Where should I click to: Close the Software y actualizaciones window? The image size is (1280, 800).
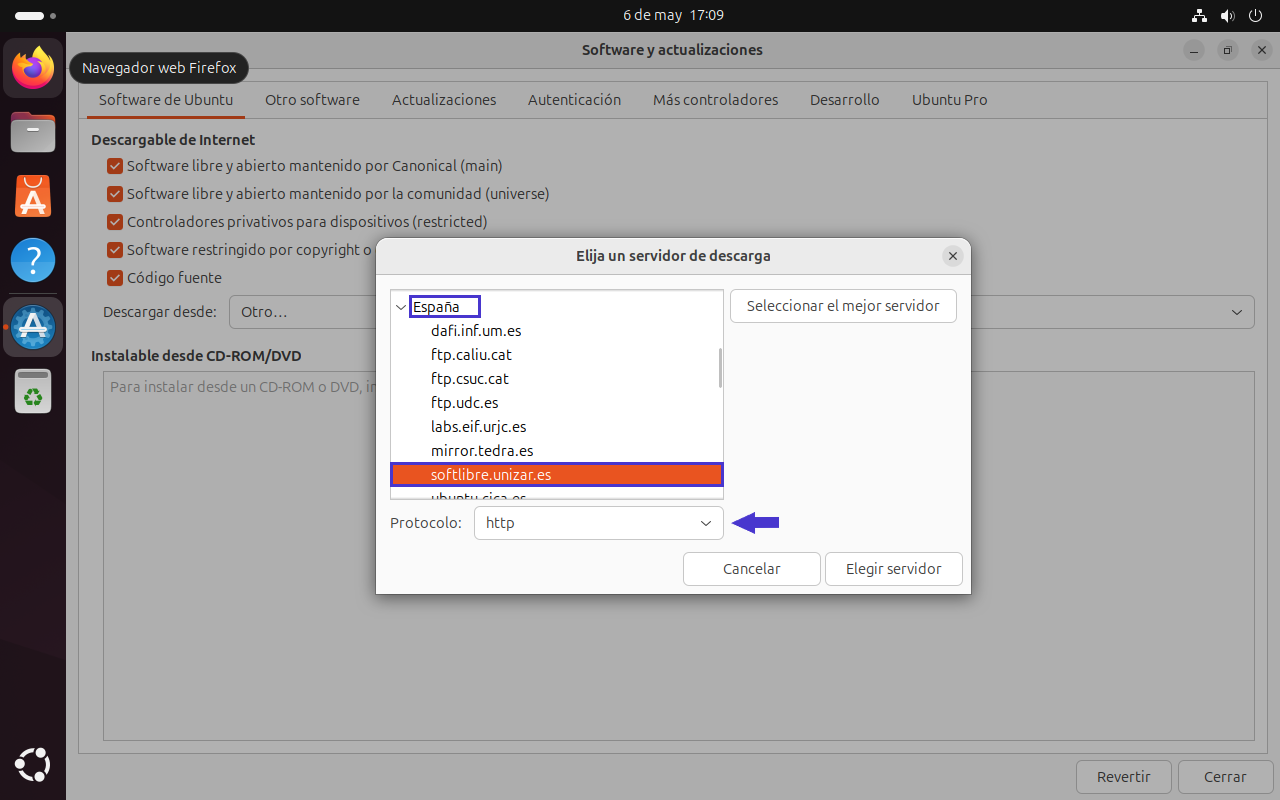[1261, 50]
